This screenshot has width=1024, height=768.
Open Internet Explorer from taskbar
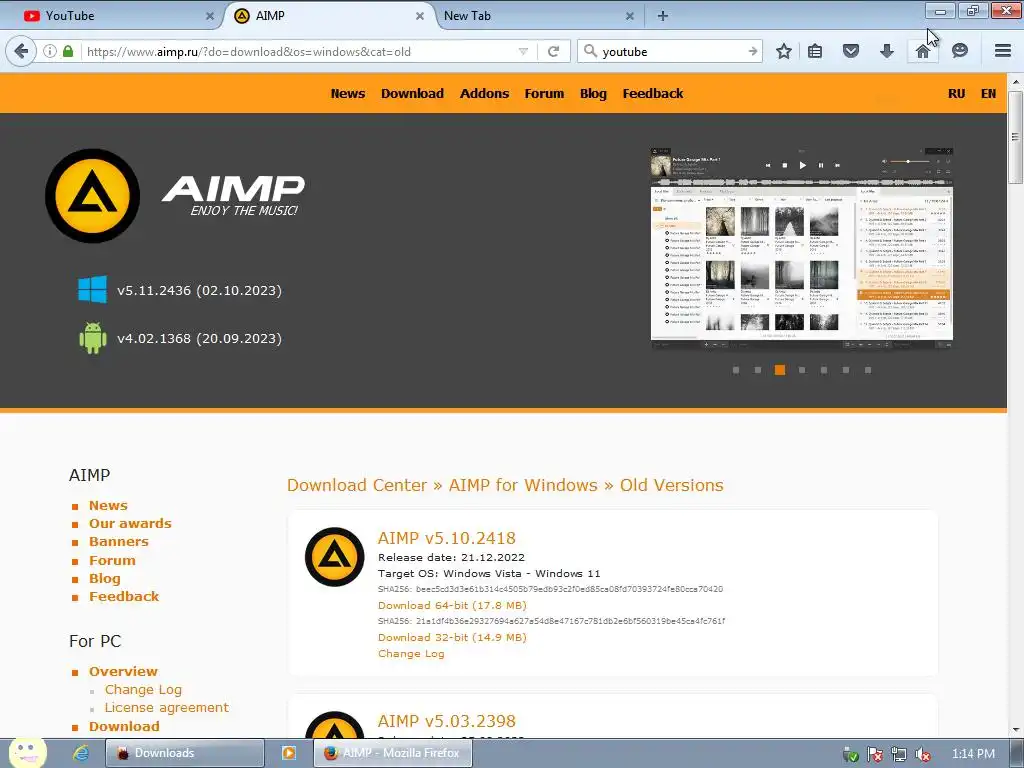pos(80,753)
